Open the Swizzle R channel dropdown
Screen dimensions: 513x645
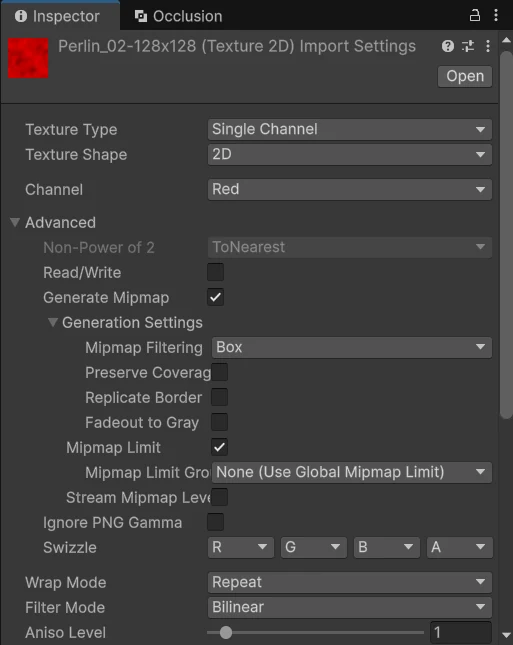tap(241, 547)
